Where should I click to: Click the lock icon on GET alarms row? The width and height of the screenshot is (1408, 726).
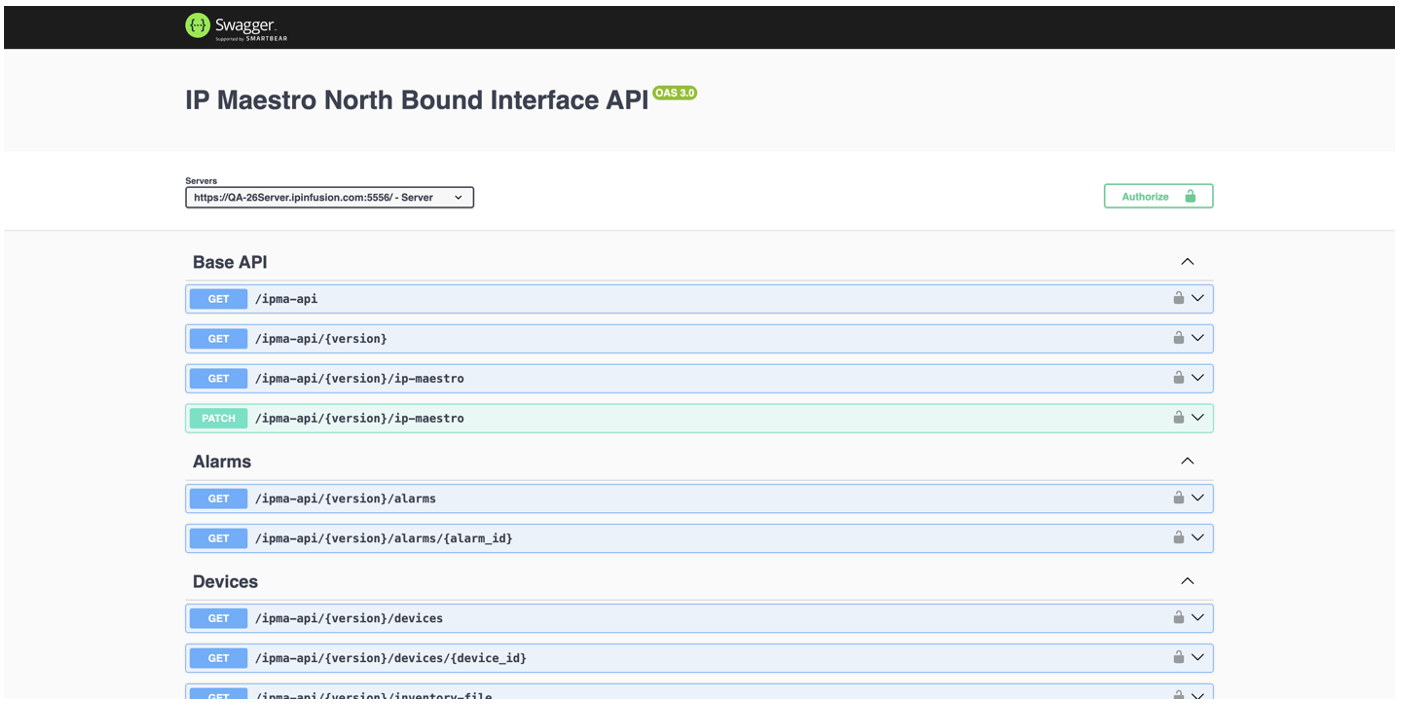1179,498
